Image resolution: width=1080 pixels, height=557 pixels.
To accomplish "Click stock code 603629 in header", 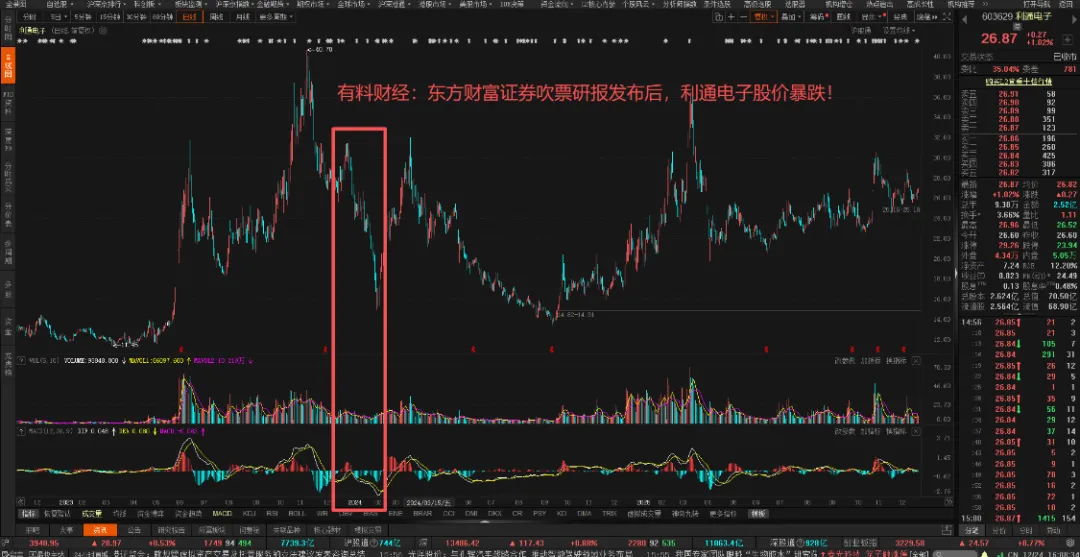I will click(997, 17).
